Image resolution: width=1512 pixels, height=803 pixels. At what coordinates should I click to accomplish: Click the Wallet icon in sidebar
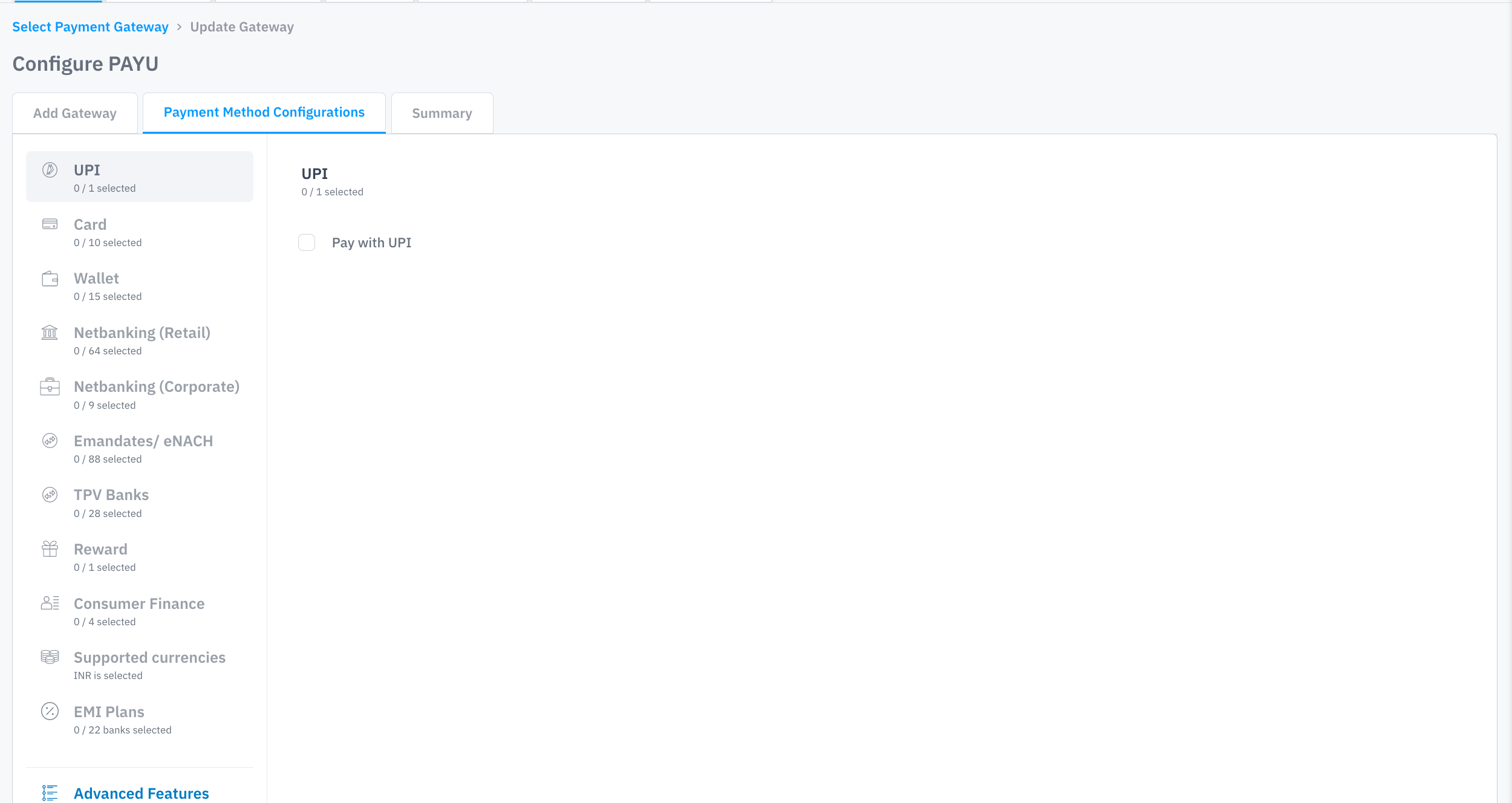50,279
